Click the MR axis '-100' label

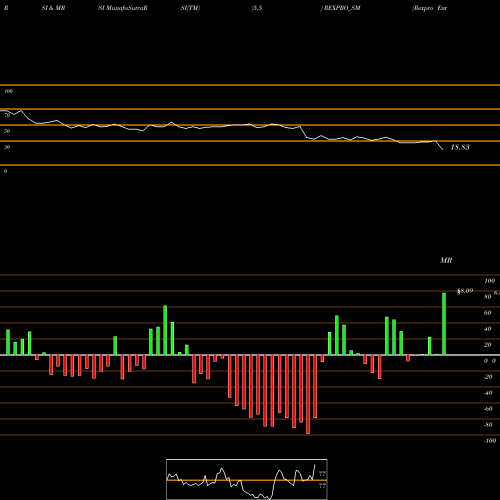point(490,441)
